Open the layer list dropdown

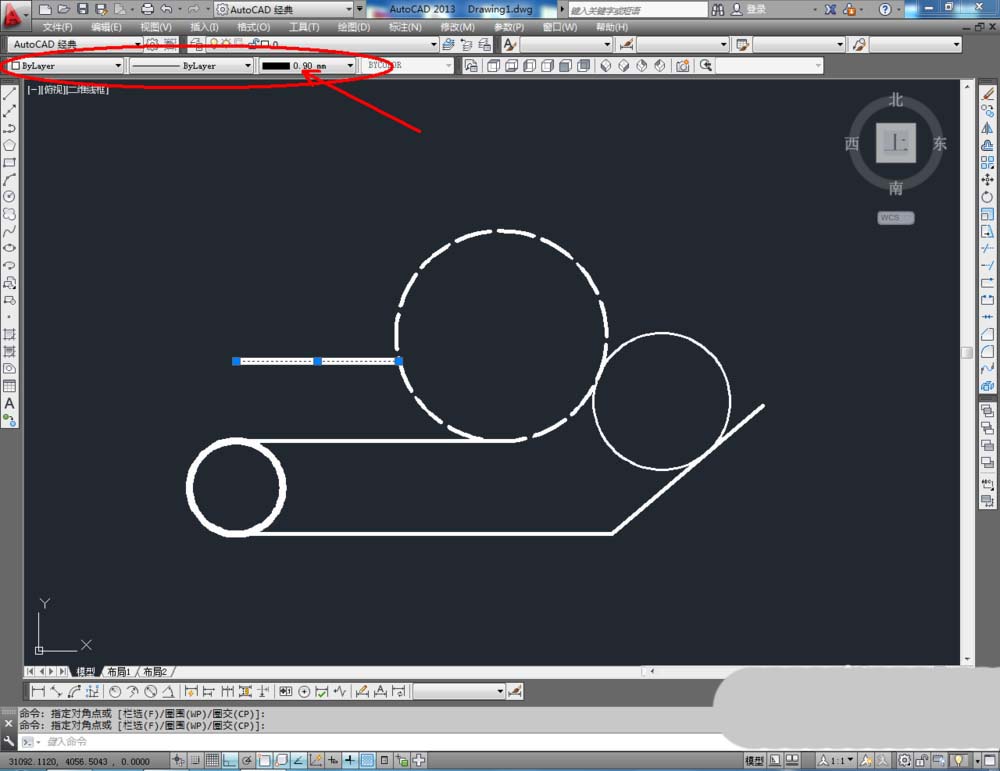pyautogui.click(x=434, y=44)
